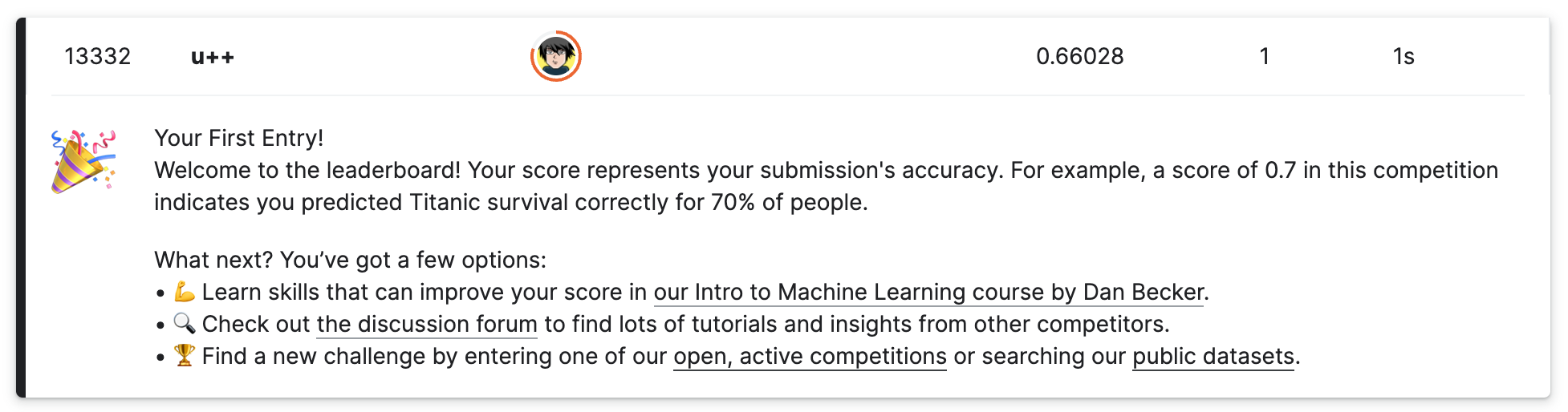Click the flexed biceps emoji bullet

(185, 292)
